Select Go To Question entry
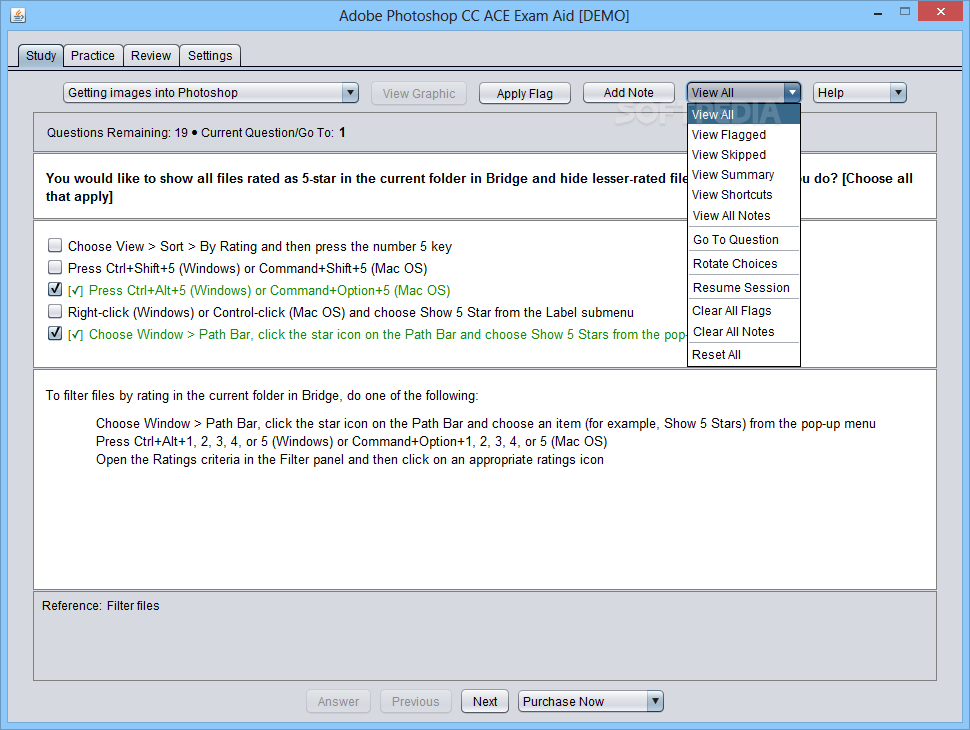The height and width of the screenshot is (730, 970). [744, 240]
